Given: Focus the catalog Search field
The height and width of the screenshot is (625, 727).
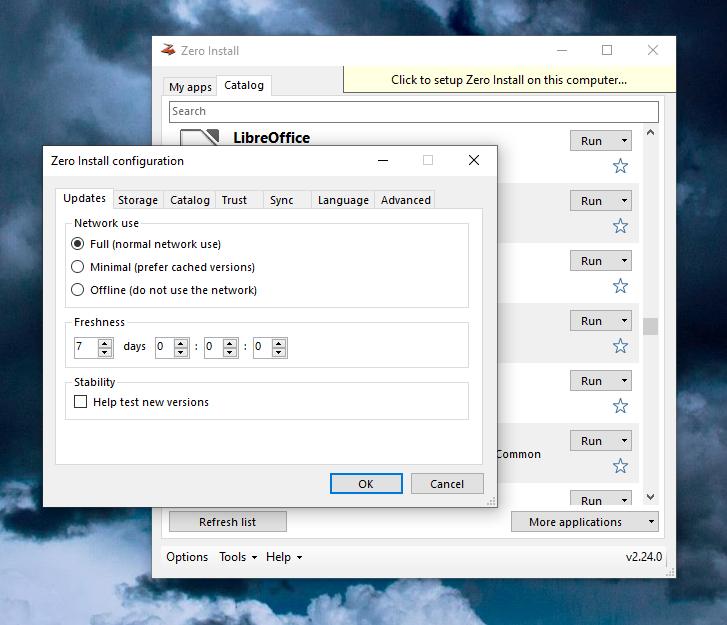Looking at the screenshot, I should (x=414, y=111).
